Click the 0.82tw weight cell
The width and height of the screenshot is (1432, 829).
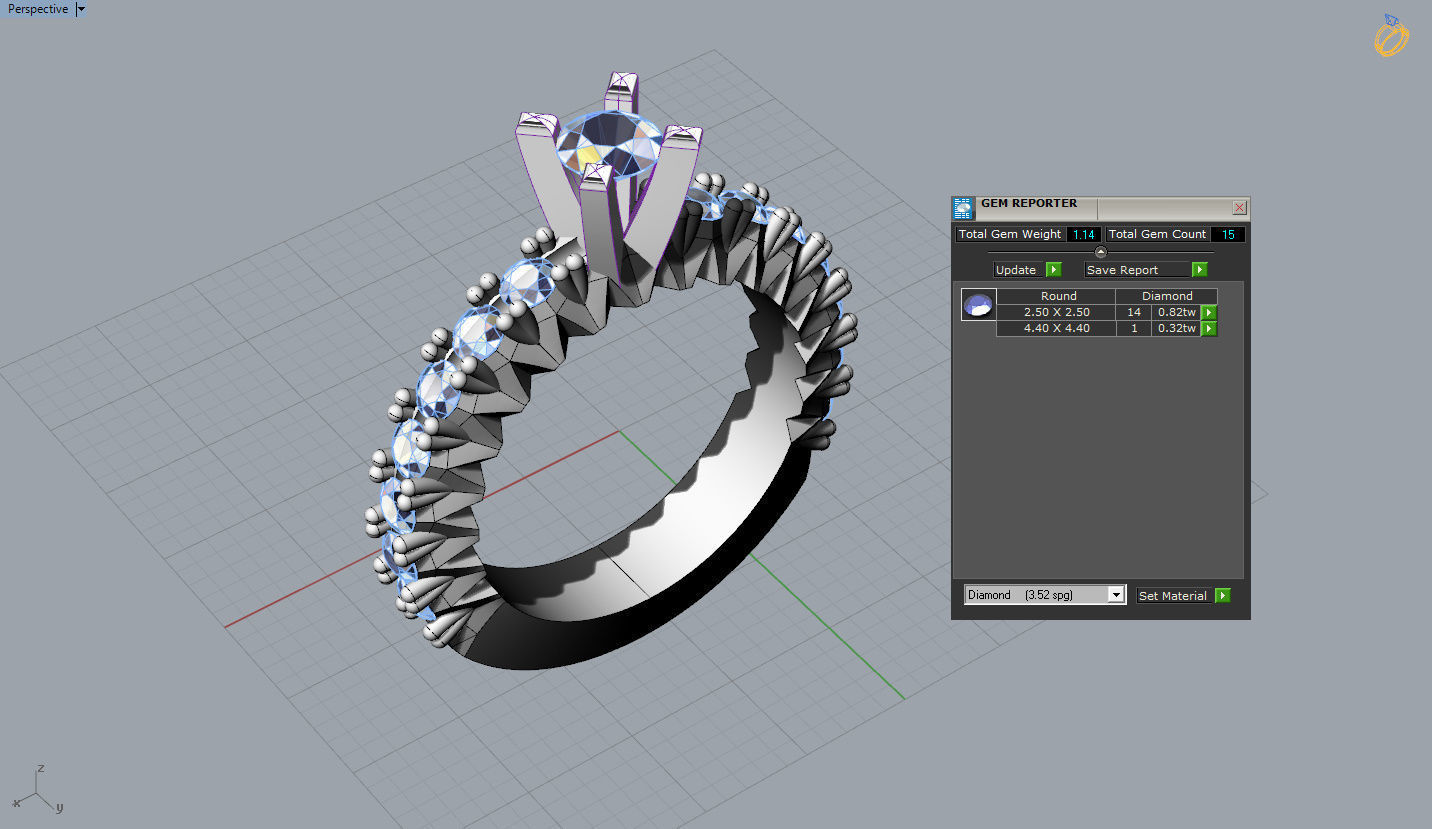(x=1176, y=312)
